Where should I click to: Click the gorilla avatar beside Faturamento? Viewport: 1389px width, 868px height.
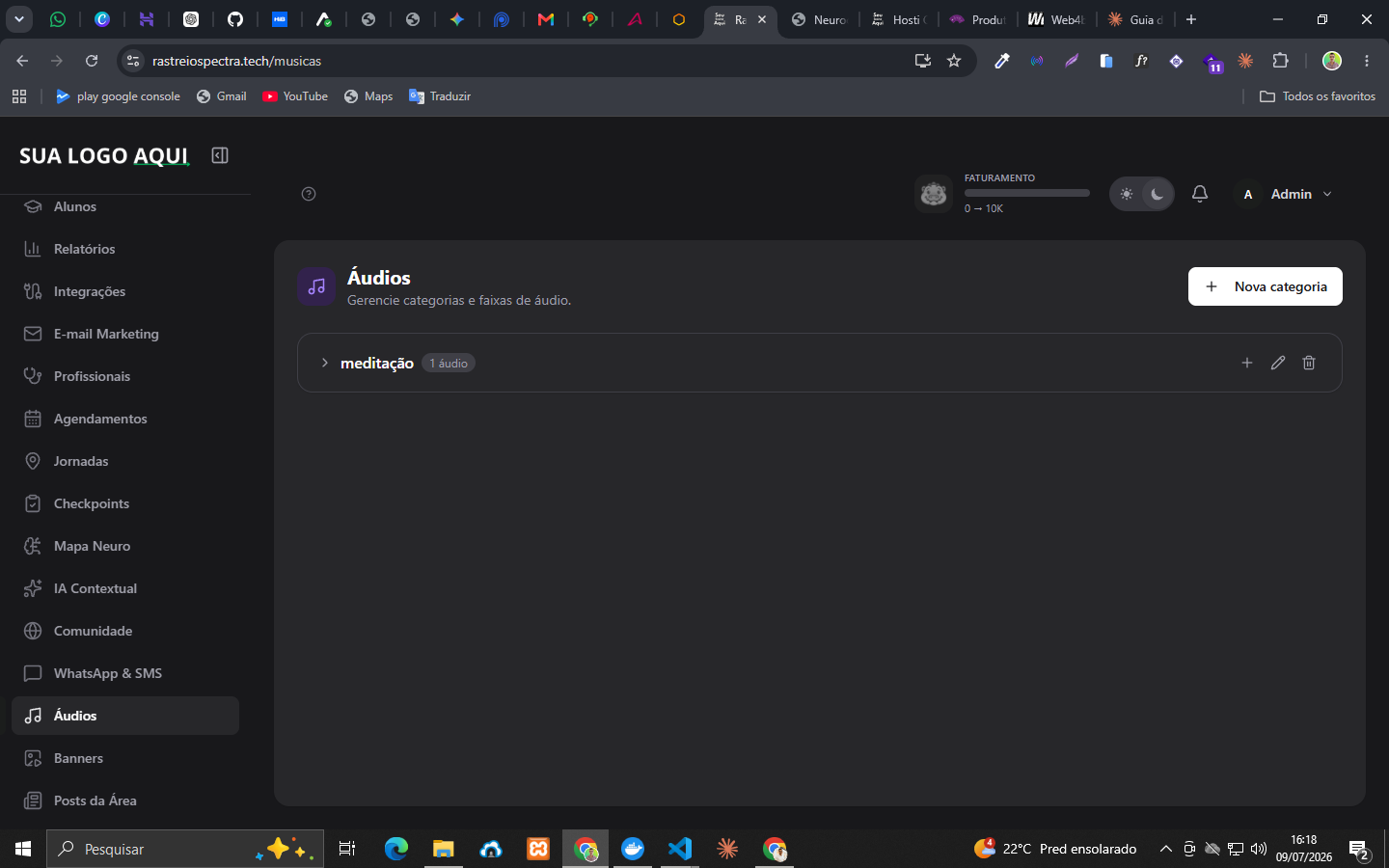pyautogui.click(x=934, y=194)
